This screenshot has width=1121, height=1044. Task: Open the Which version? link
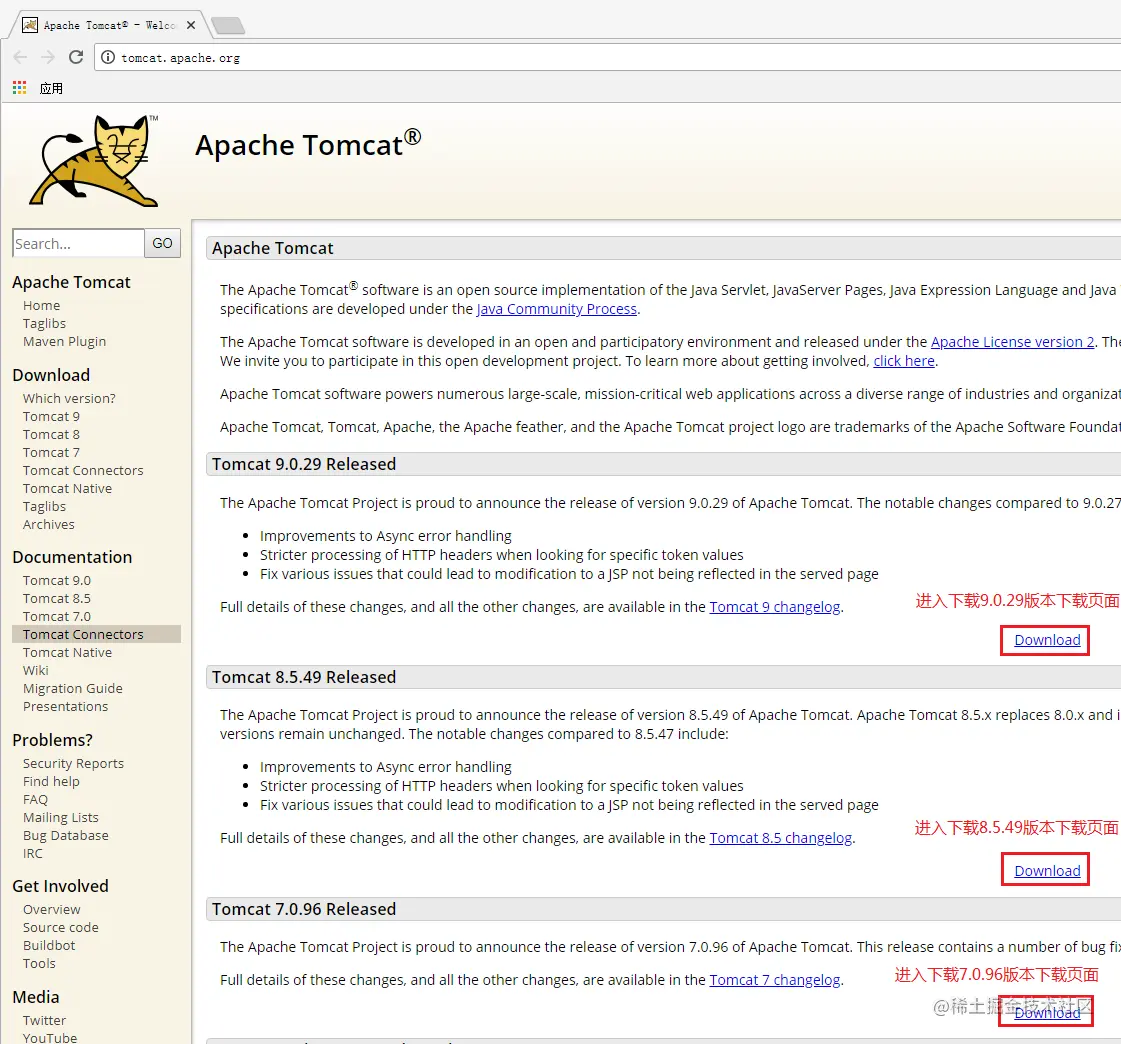[69, 398]
